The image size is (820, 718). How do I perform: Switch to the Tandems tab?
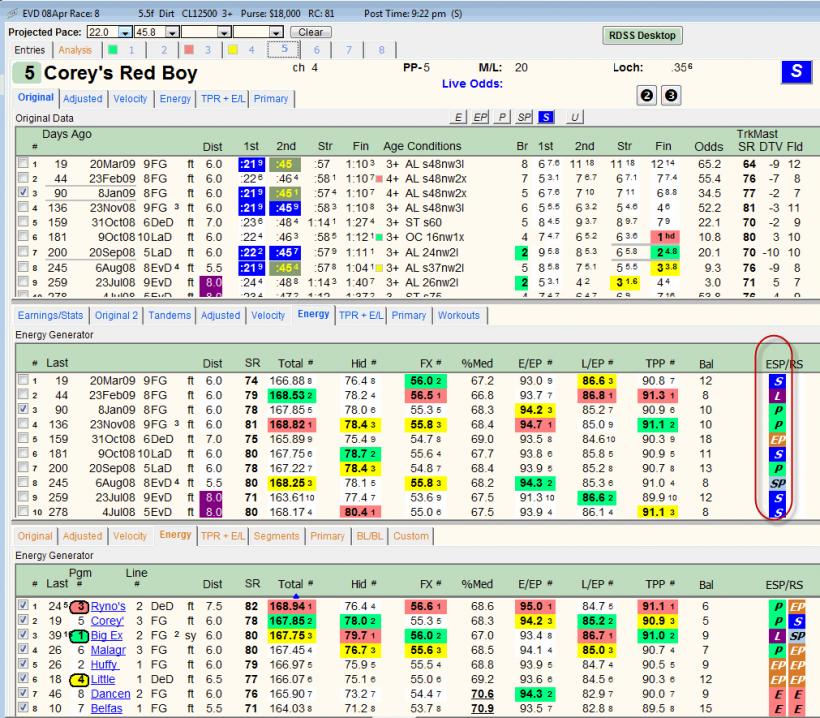point(169,315)
